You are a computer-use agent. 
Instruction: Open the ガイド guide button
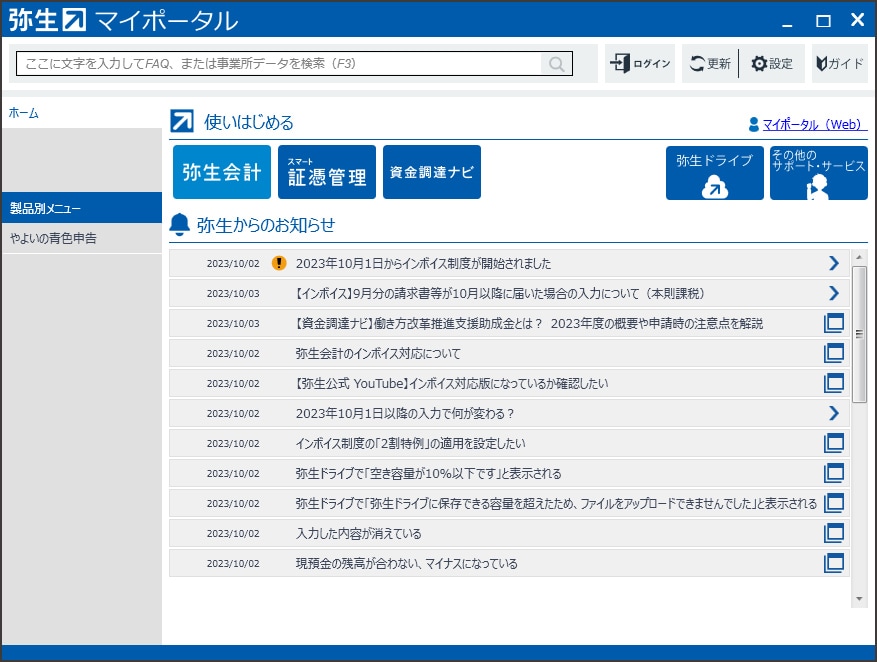[x=840, y=64]
